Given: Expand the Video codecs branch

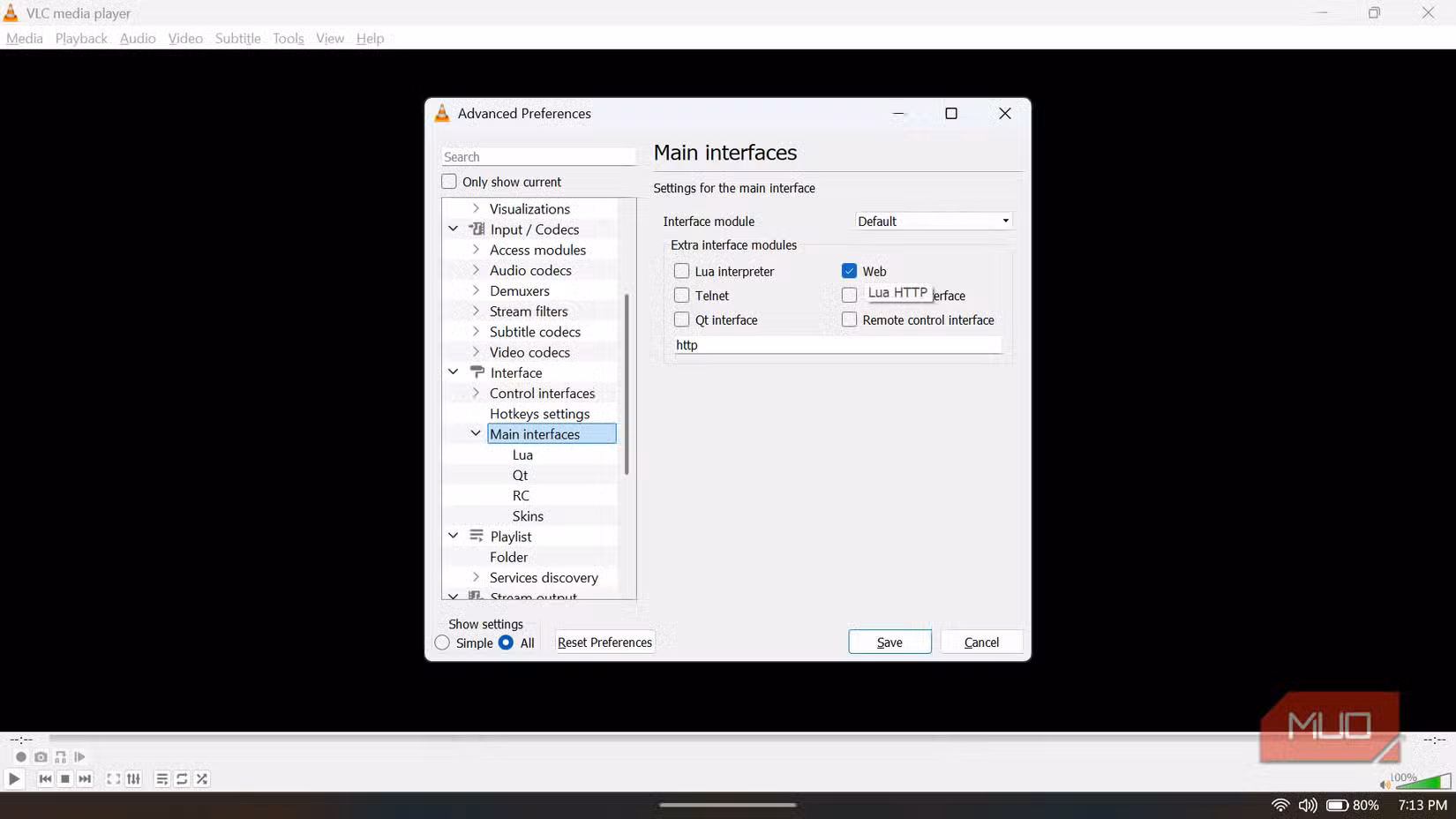Looking at the screenshot, I should [476, 352].
